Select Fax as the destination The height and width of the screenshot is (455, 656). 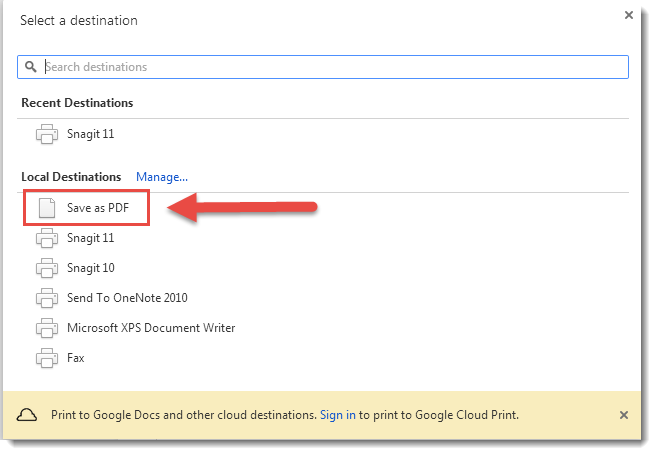[76, 358]
